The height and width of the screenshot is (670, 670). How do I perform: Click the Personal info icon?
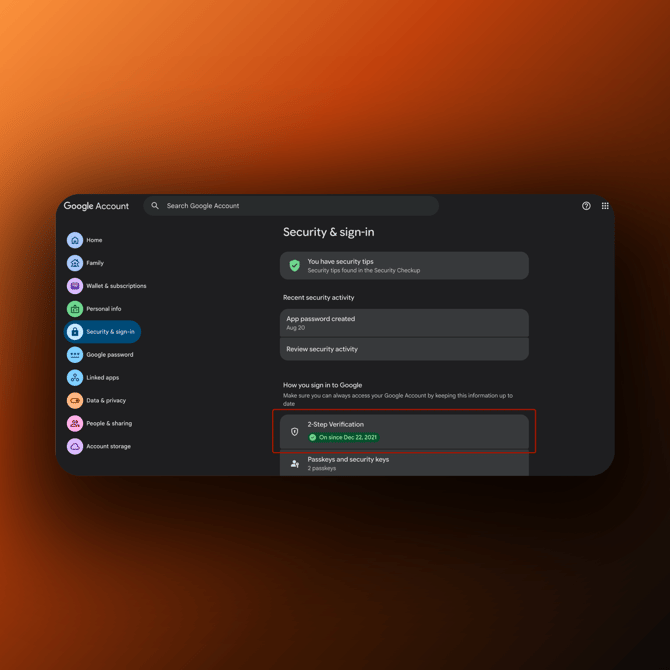75,309
